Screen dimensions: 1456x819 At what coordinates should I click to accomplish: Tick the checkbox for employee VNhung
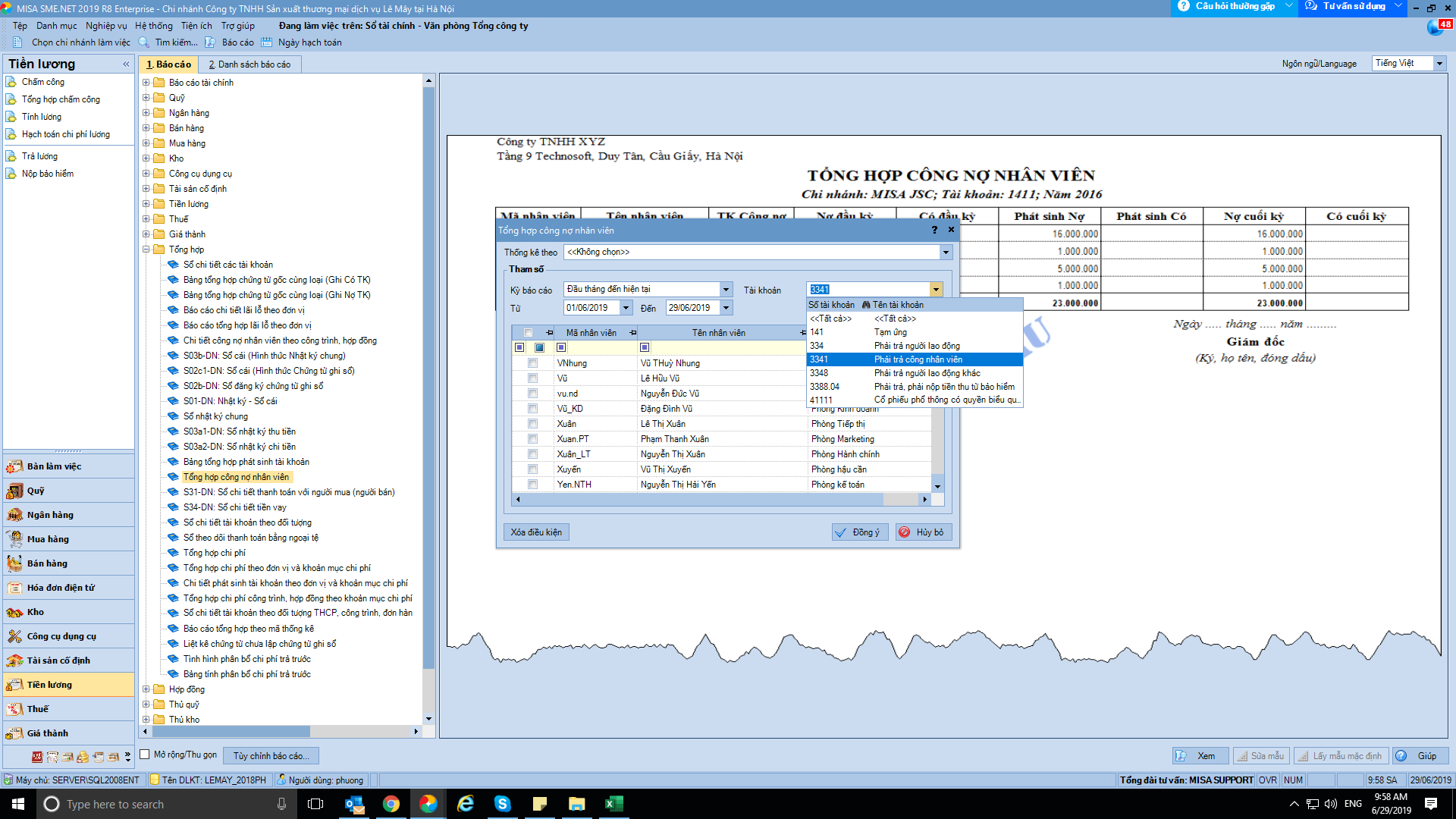click(532, 363)
